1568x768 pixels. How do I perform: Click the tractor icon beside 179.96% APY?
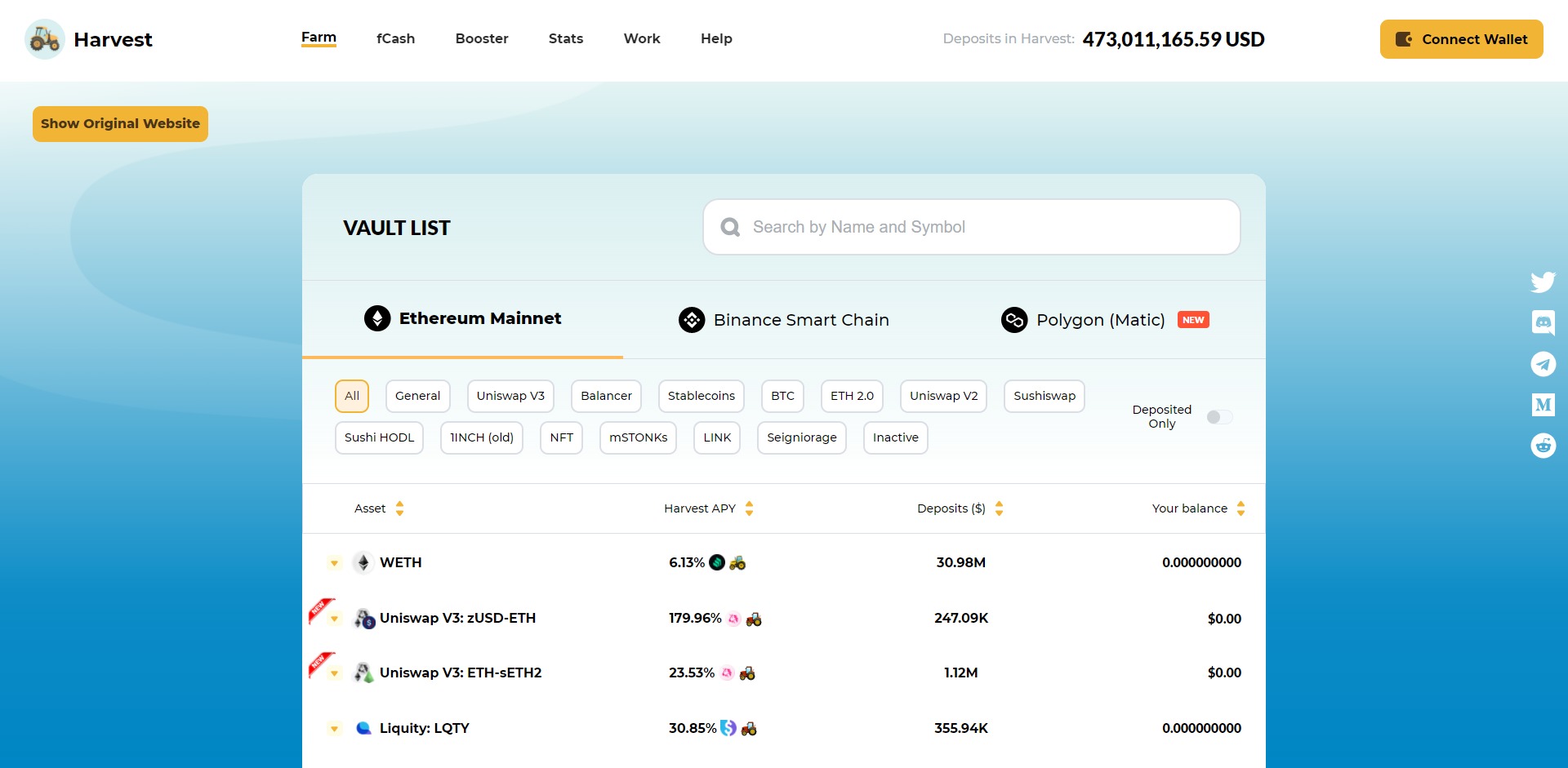(x=754, y=619)
